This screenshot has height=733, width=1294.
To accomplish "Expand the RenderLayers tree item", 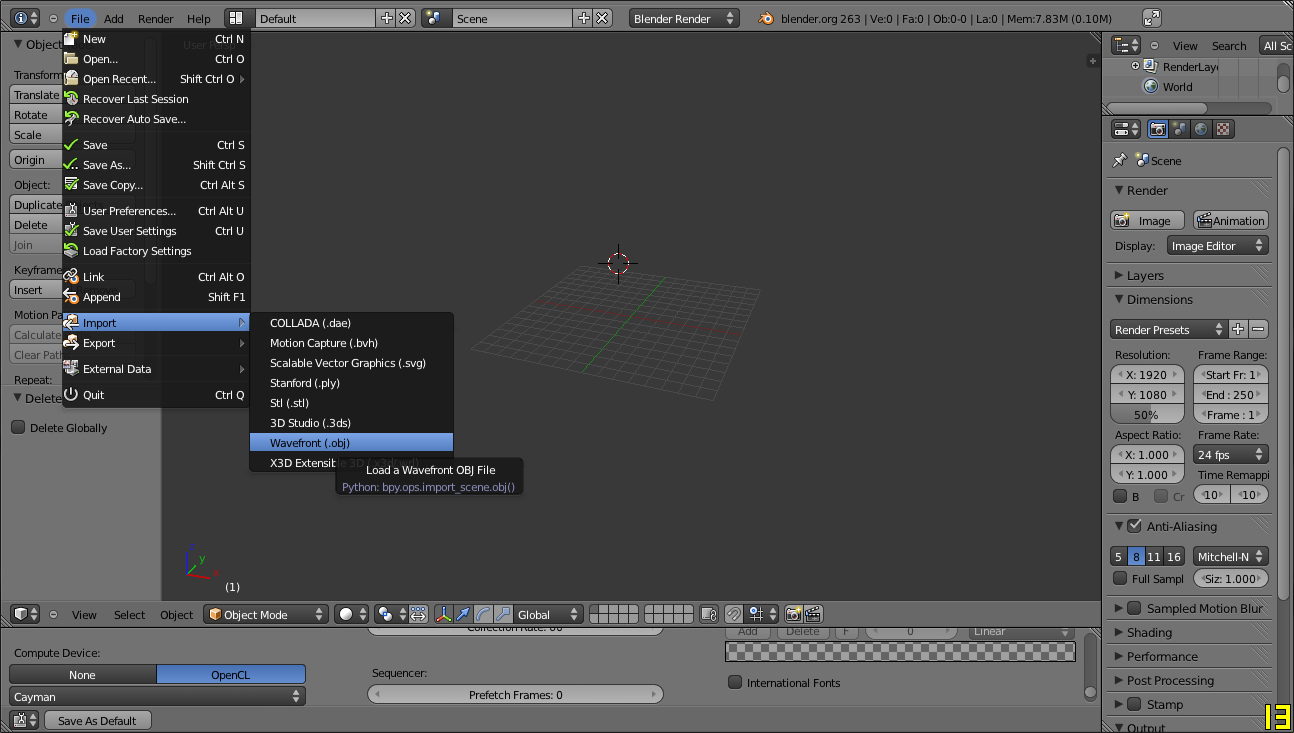I will [1136, 66].
